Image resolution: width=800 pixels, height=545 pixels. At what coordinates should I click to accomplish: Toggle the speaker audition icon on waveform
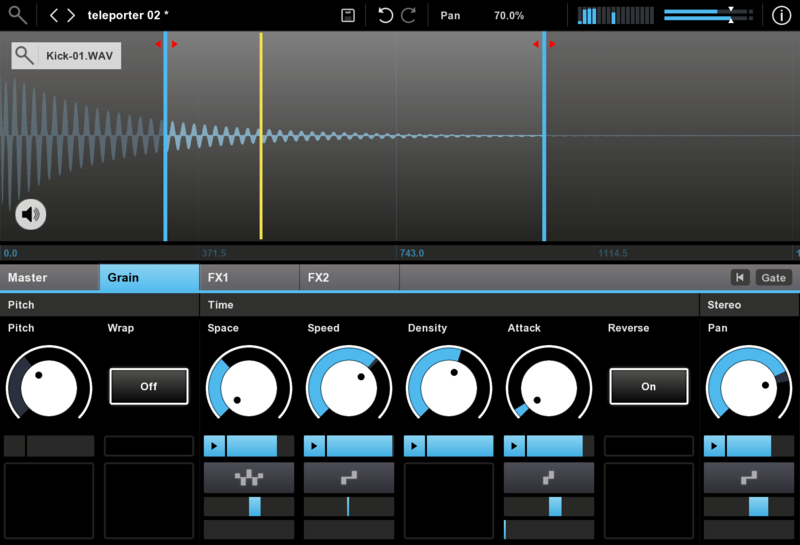(31, 213)
